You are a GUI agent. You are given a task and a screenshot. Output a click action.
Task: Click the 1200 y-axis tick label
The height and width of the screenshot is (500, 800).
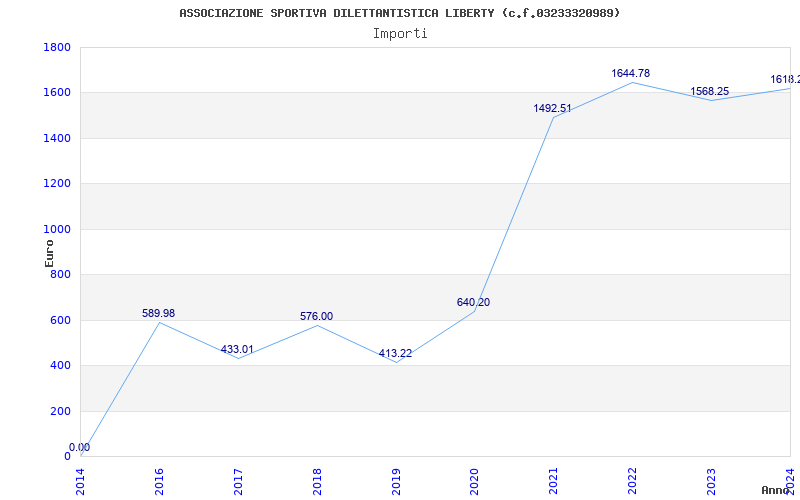coord(57,184)
